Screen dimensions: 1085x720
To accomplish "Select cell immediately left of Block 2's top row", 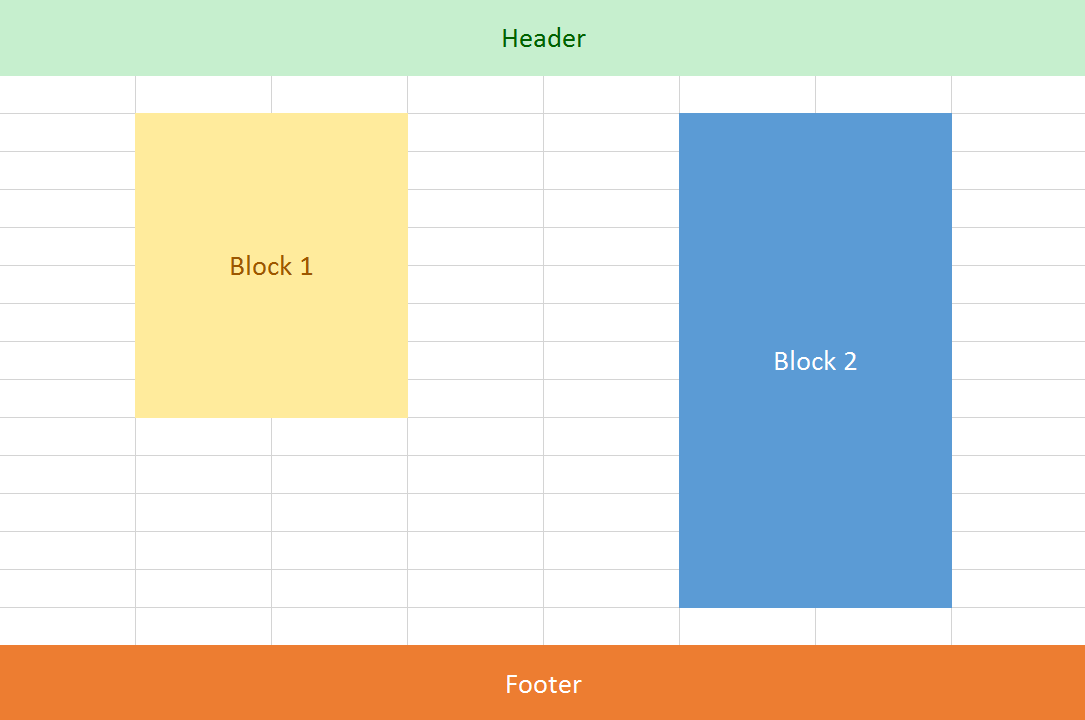I will (611, 132).
